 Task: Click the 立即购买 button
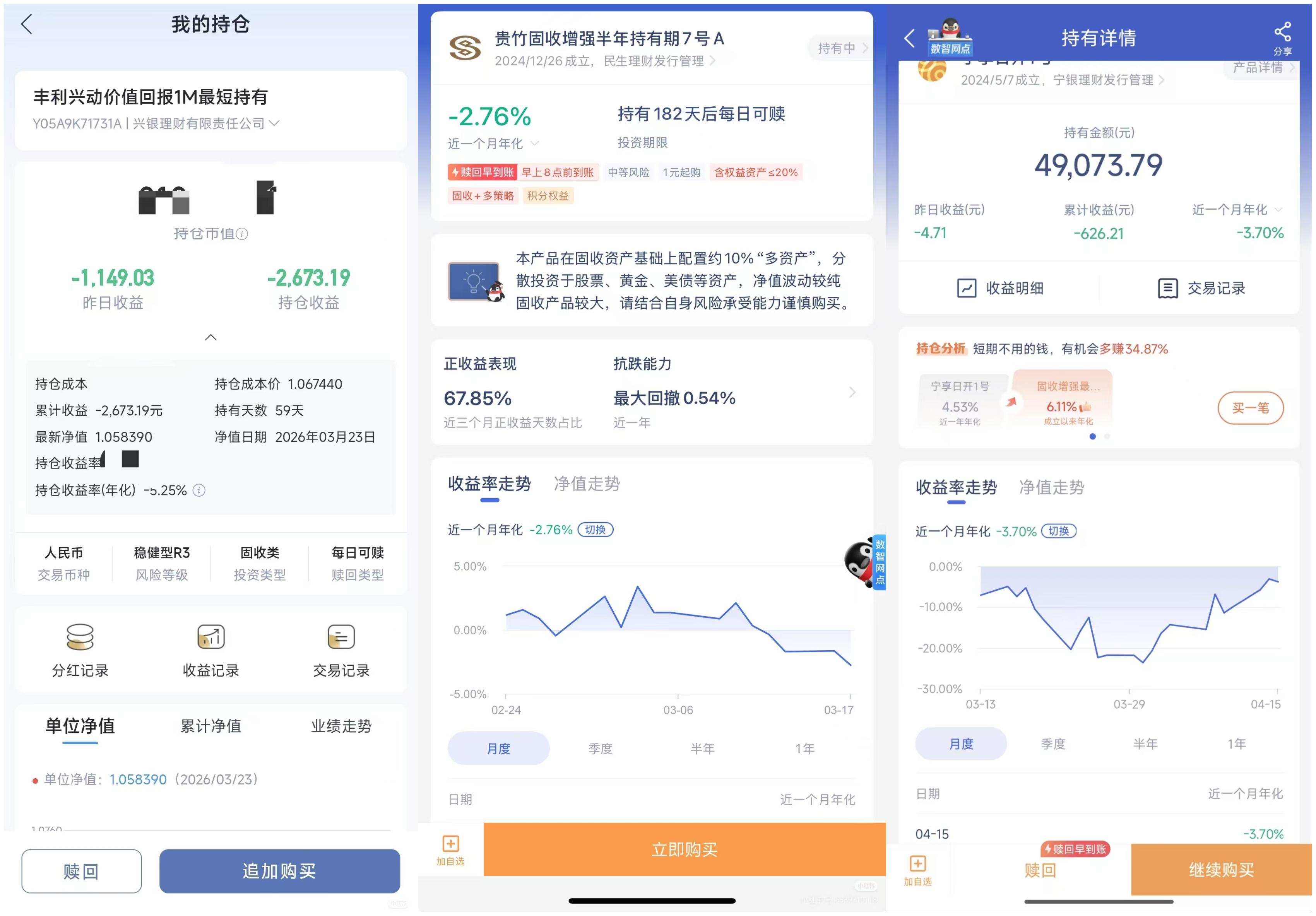click(x=685, y=849)
